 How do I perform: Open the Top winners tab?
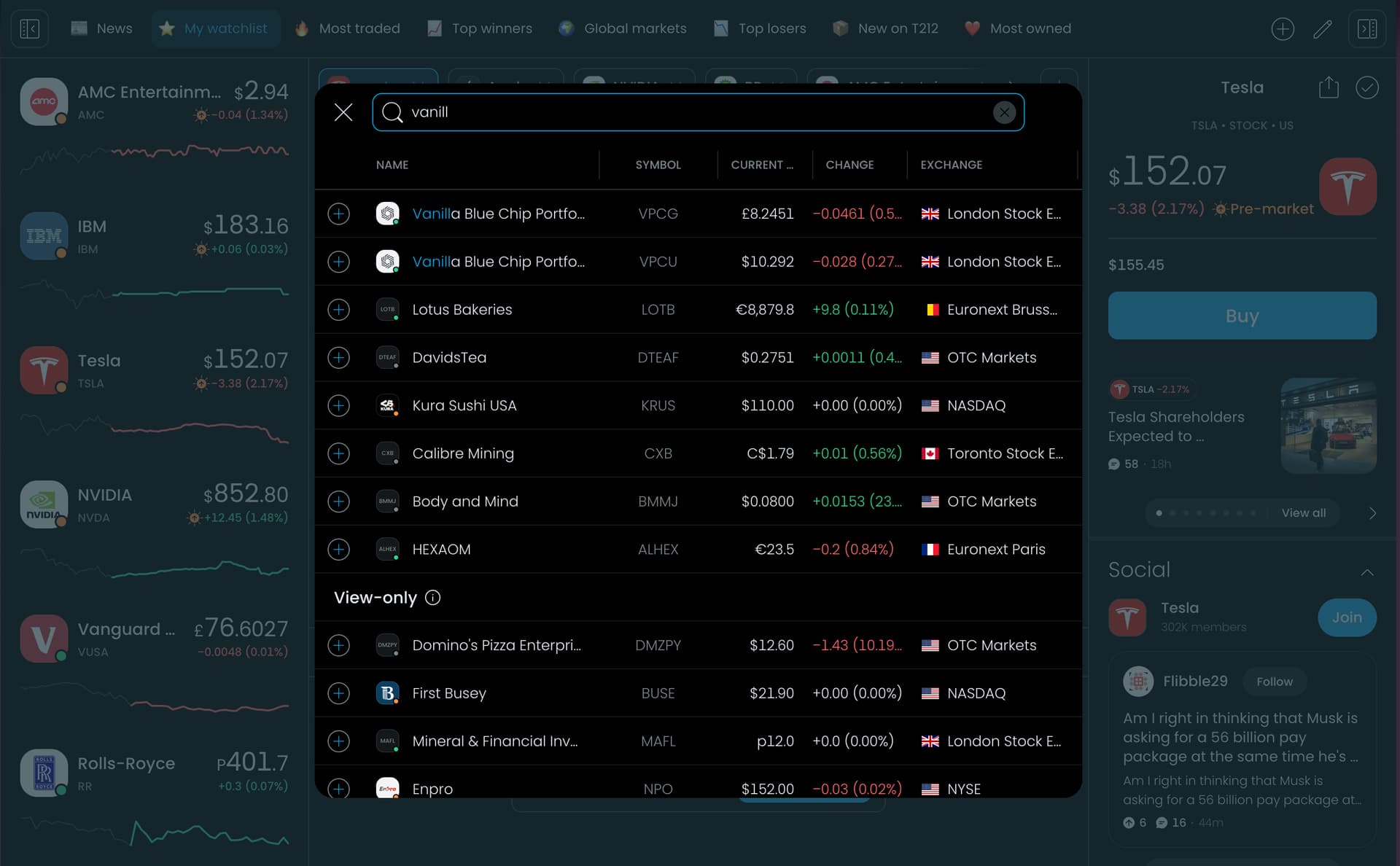click(x=480, y=28)
